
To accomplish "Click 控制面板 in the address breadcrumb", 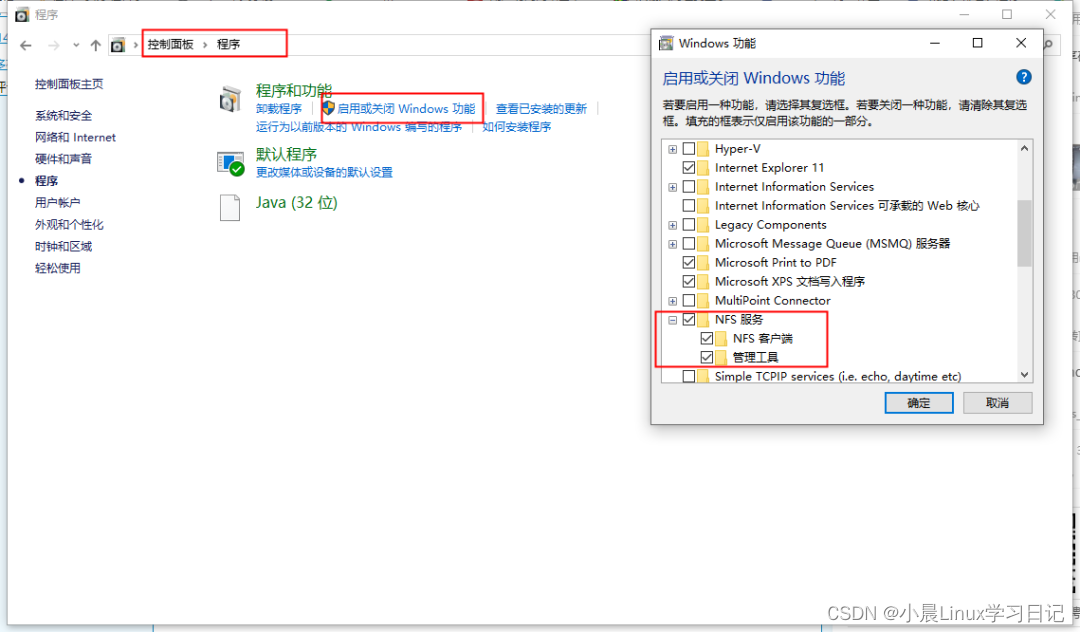I will pyautogui.click(x=170, y=45).
